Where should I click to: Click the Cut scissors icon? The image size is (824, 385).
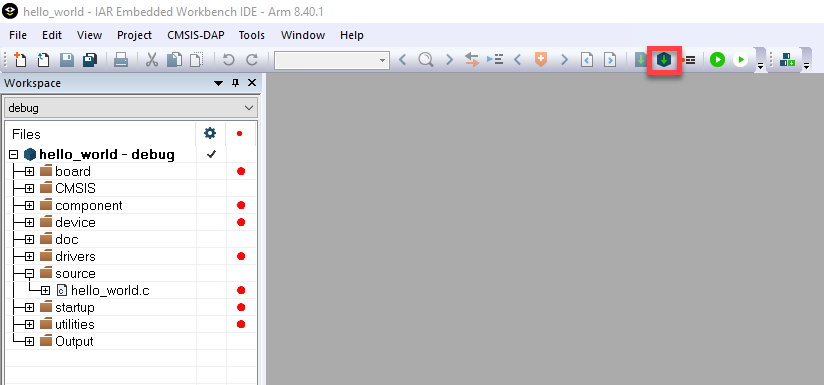pos(152,60)
